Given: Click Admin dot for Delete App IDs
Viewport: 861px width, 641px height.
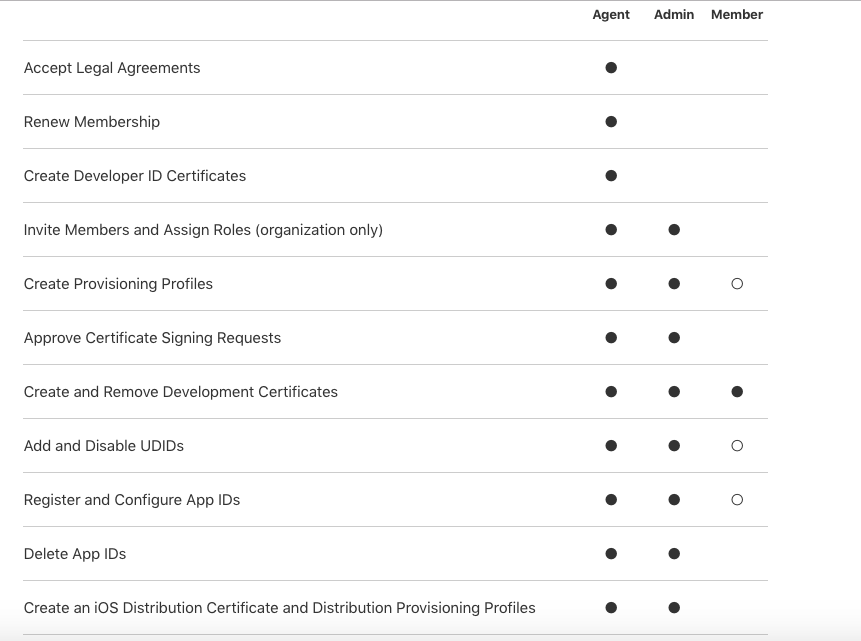Looking at the screenshot, I should [x=674, y=554].
